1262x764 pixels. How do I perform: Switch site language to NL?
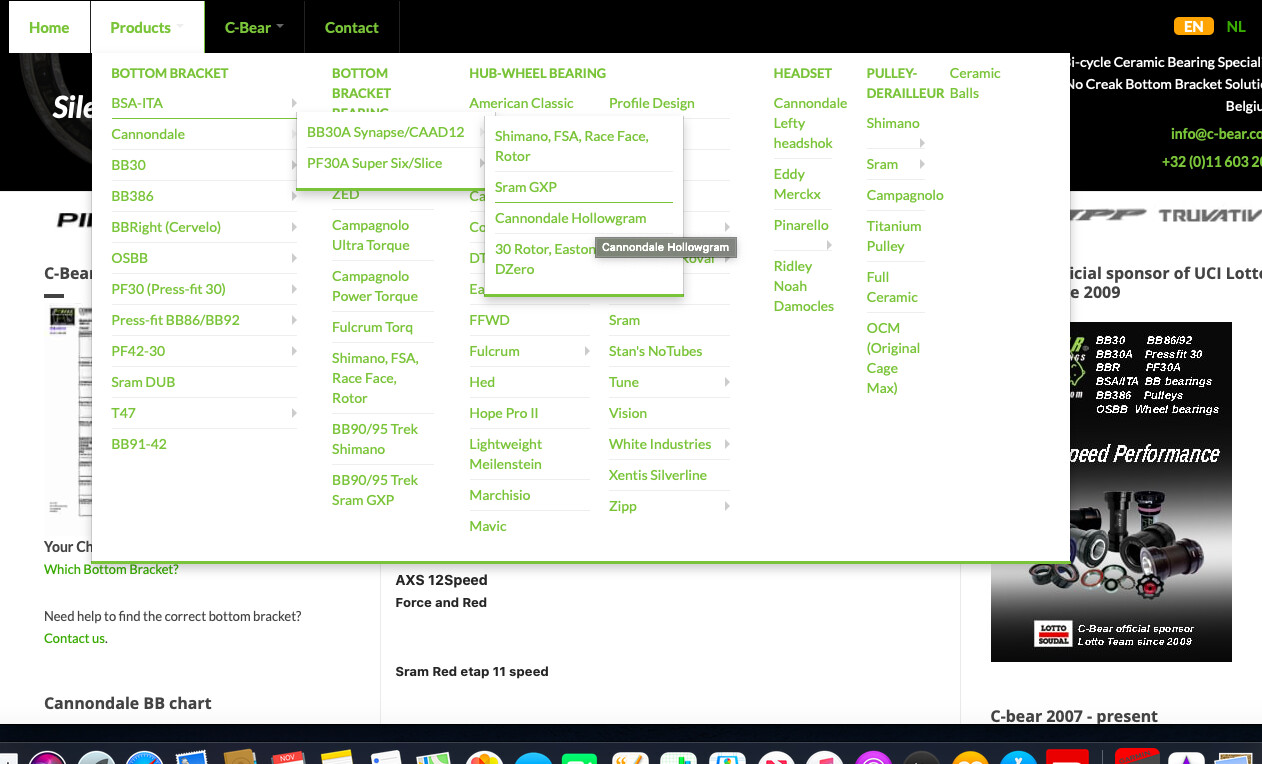tap(1236, 27)
